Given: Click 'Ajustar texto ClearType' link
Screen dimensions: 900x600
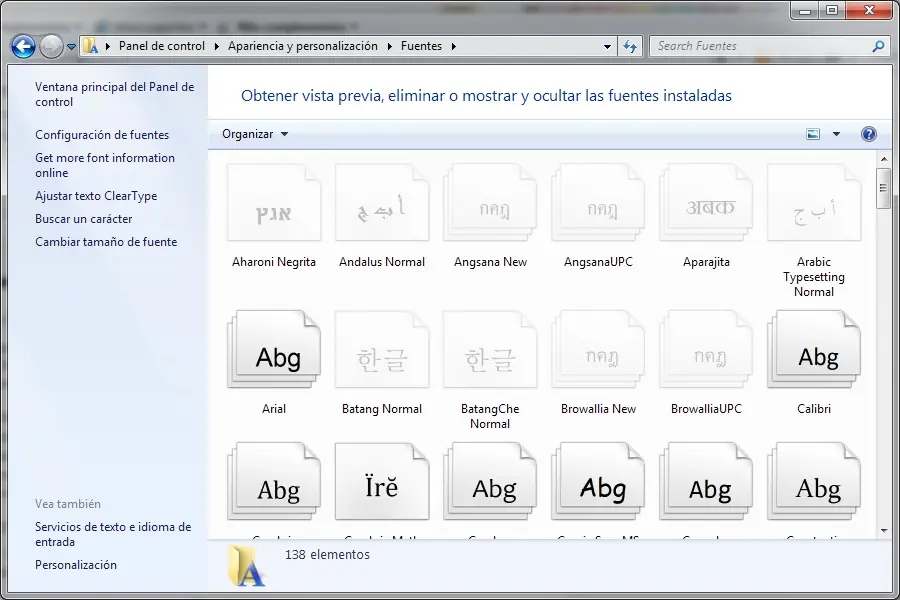Looking at the screenshot, I should pyautogui.click(x=96, y=196).
